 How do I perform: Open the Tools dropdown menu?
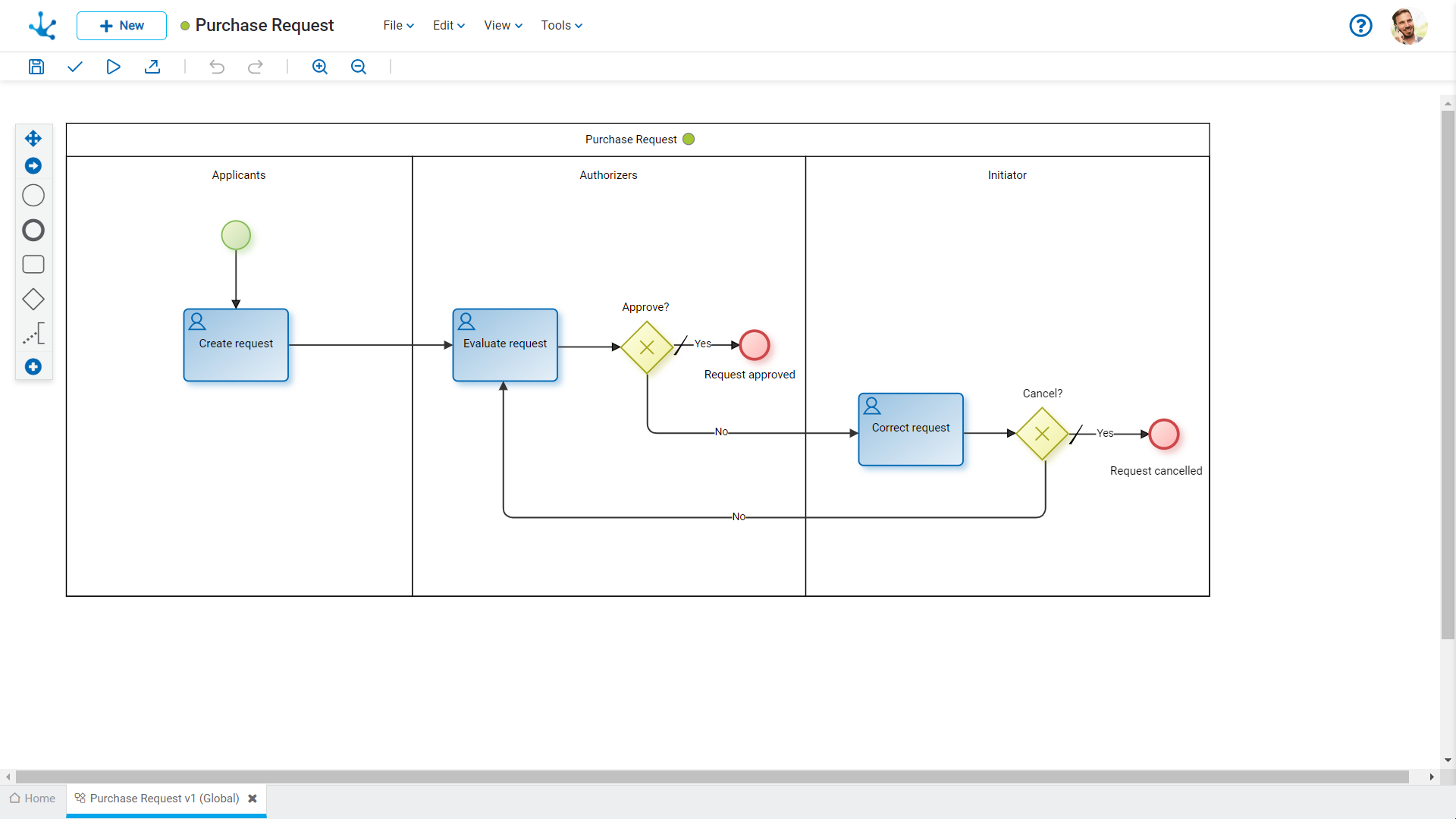pyautogui.click(x=558, y=25)
